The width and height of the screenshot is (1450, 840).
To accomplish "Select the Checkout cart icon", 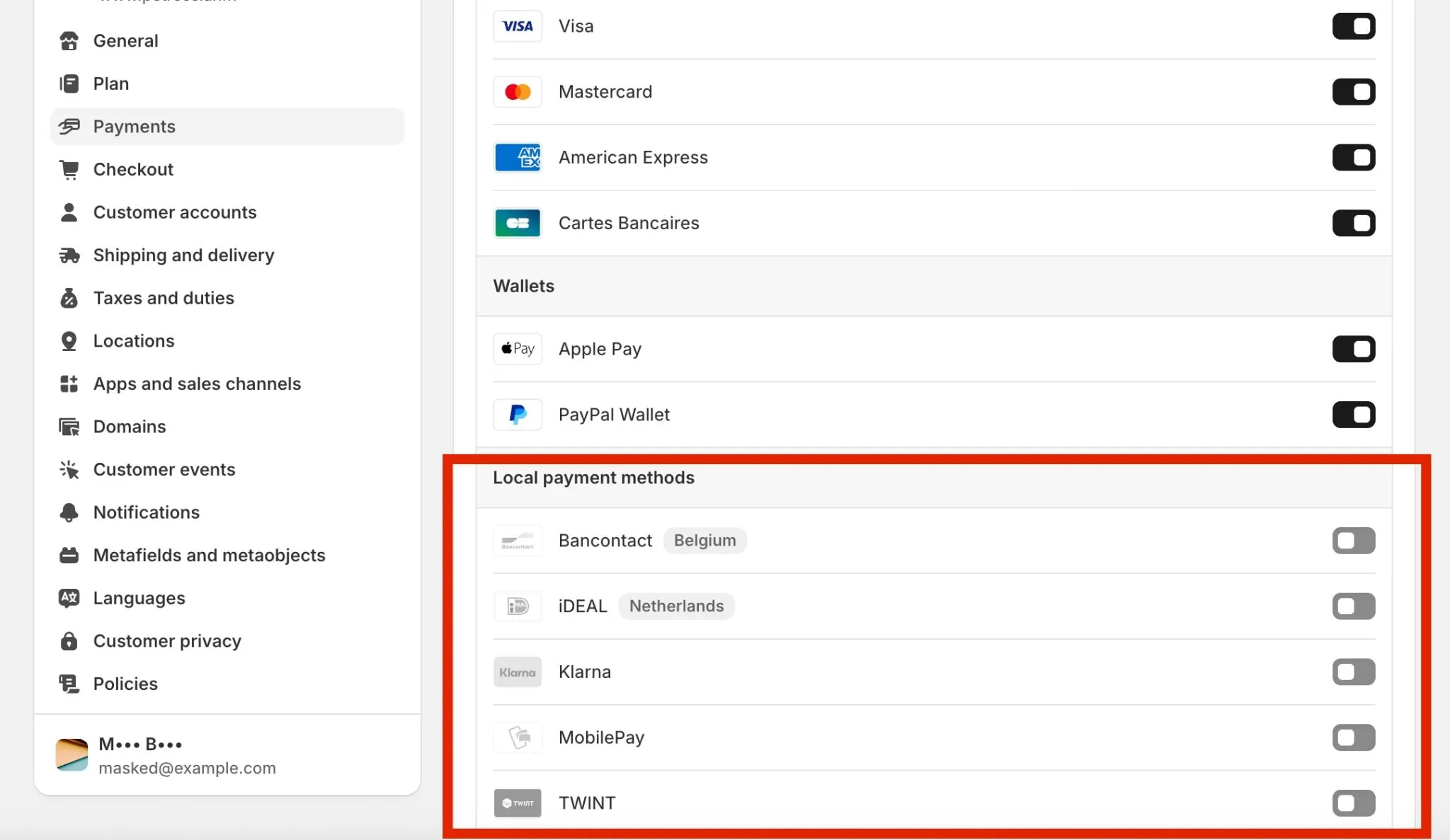I will 69,169.
